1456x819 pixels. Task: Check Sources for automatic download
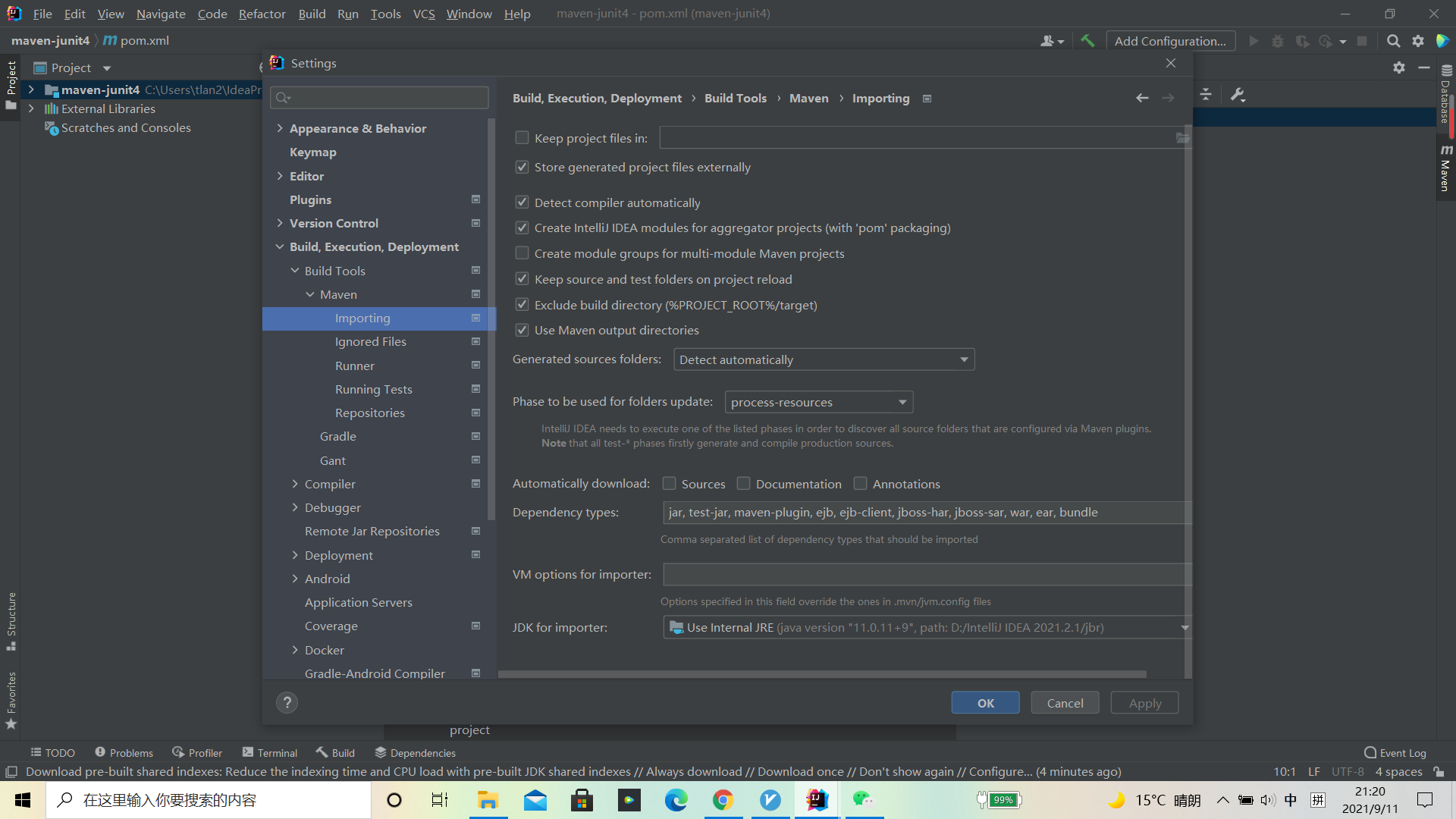coord(669,484)
